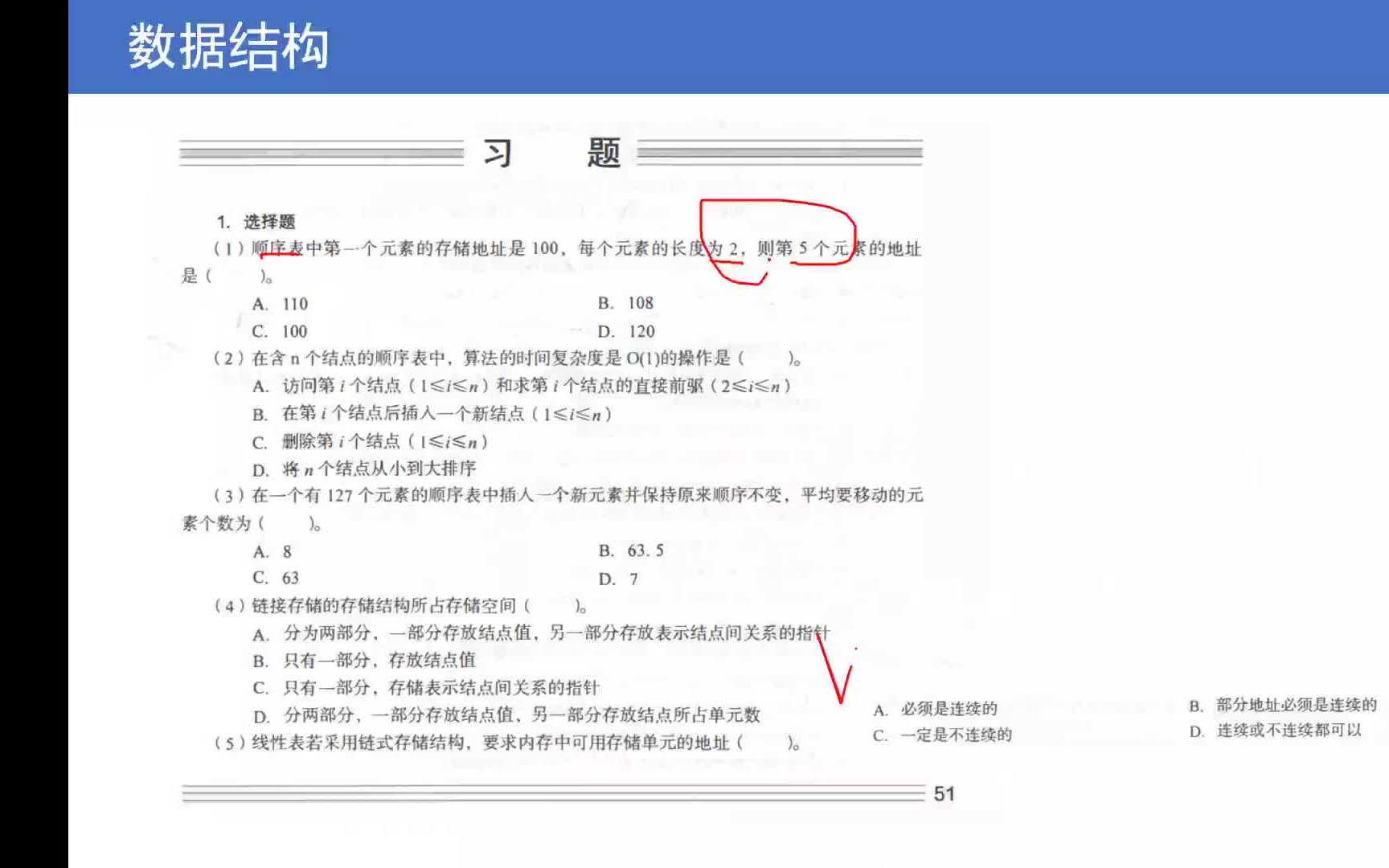Select option A 访问第i个结点 in question 2
Image resolution: width=1389 pixels, height=868 pixels.
point(522,386)
